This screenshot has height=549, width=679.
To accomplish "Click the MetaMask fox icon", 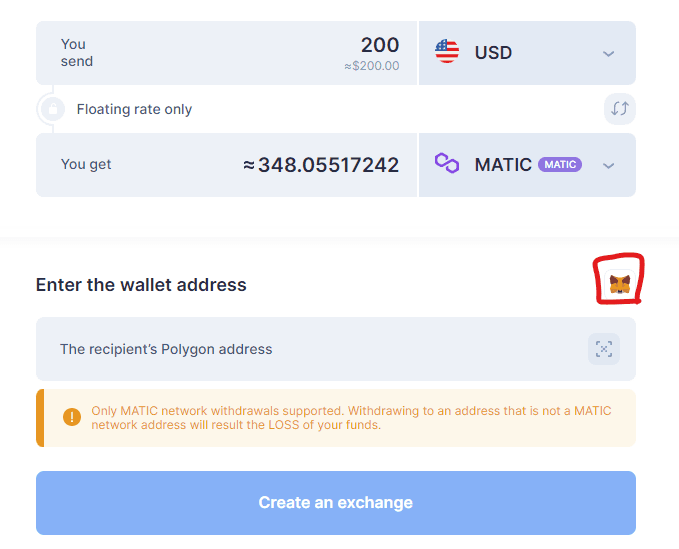I will point(620,284).
